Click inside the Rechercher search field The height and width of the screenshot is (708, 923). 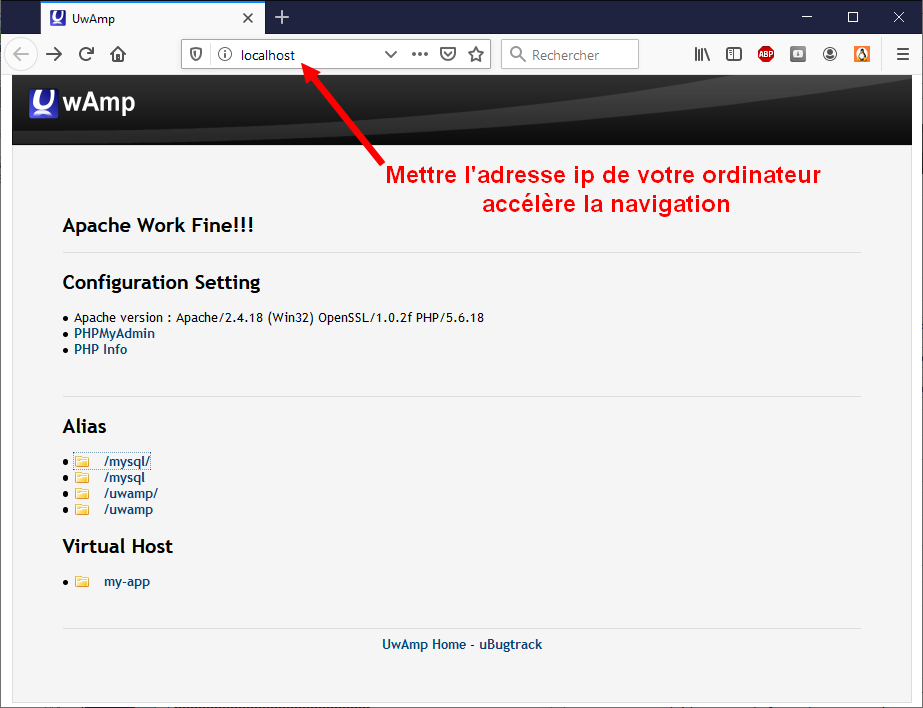(570, 54)
